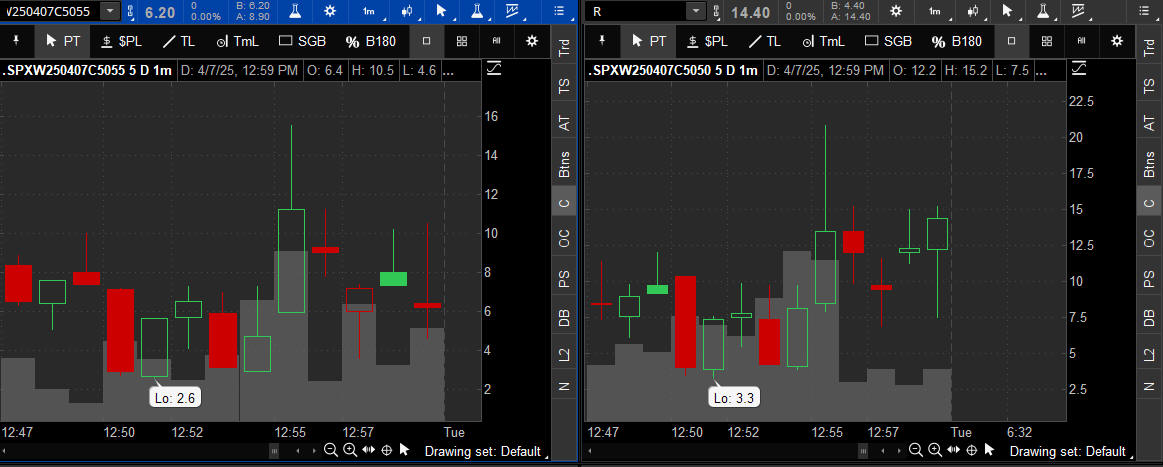Open left chart symbol dropdown arrow
This screenshot has height=467, width=1163.
pyautogui.click(x=111, y=11)
